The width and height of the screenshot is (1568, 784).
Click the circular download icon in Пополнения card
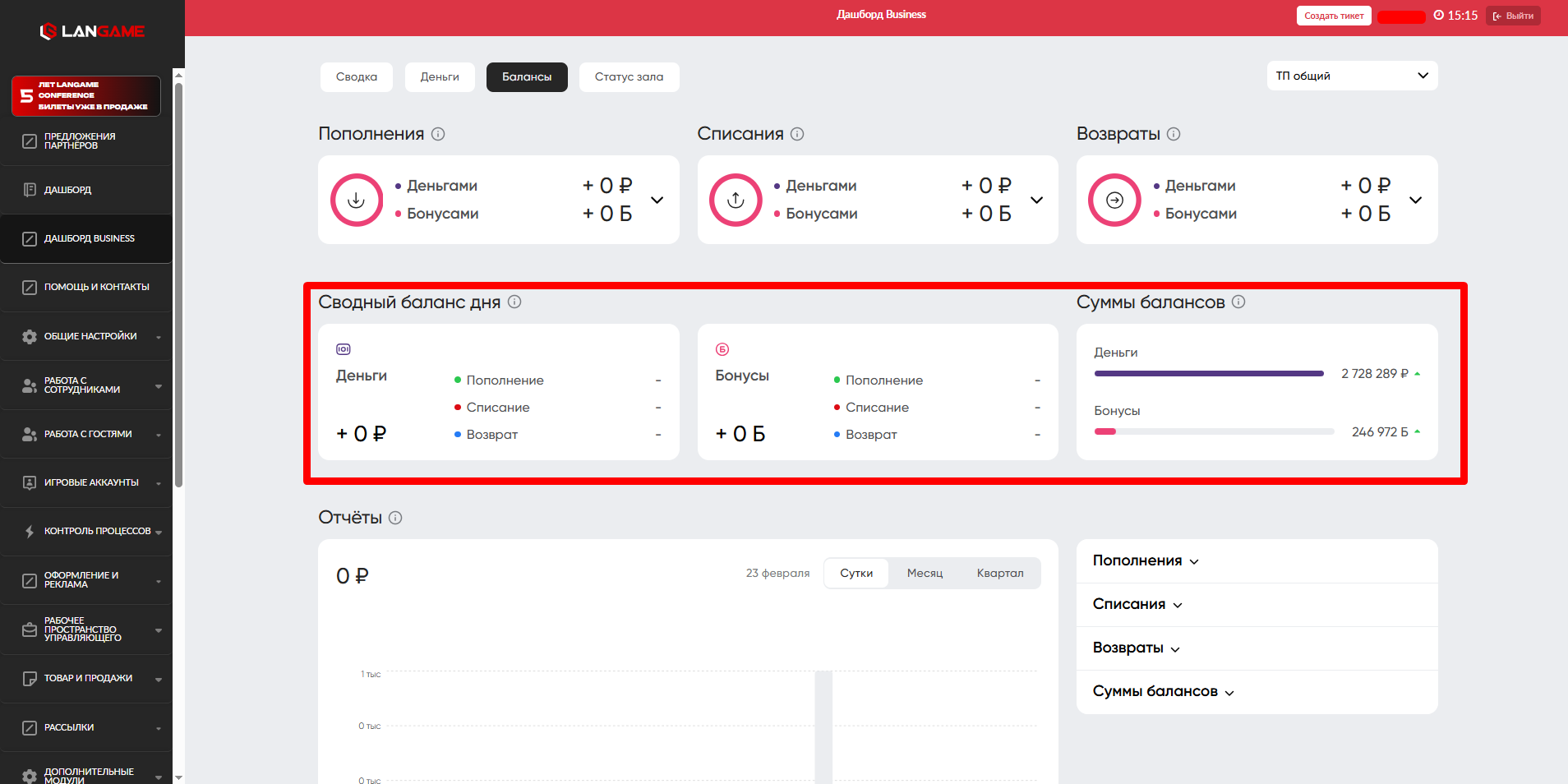pos(357,200)
